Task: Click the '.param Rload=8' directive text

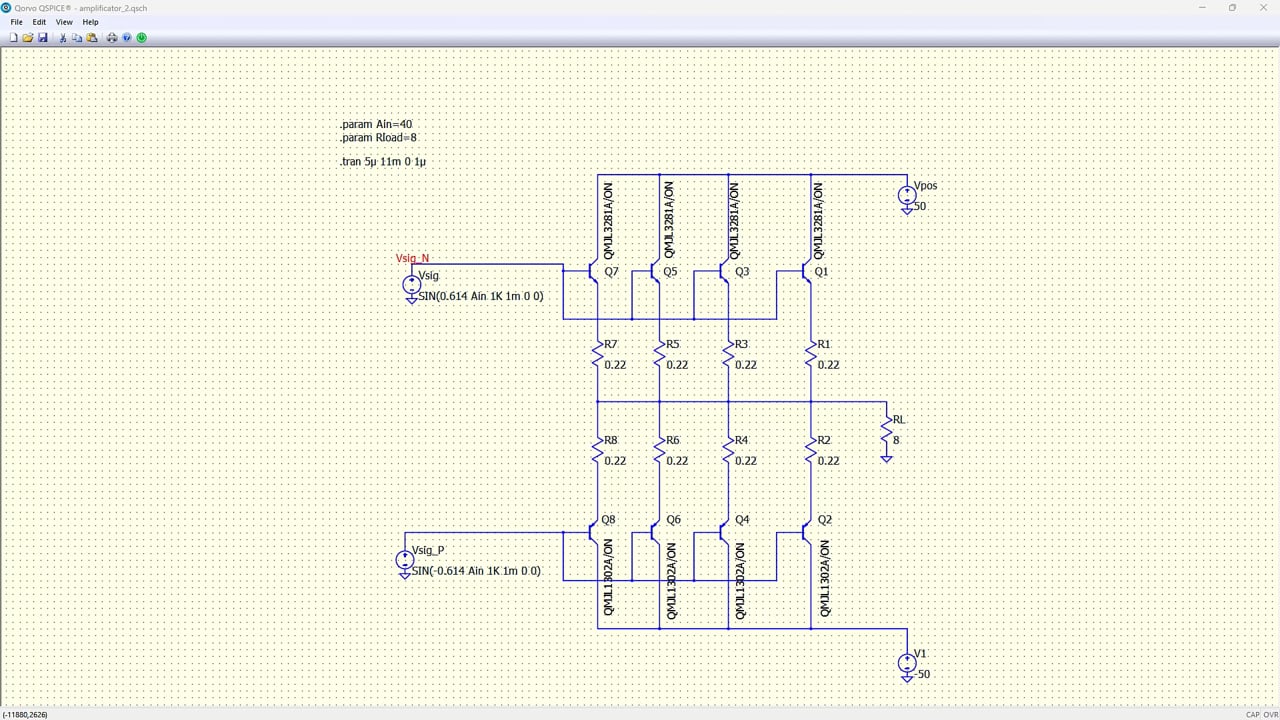Action: [x=379, y=137]
